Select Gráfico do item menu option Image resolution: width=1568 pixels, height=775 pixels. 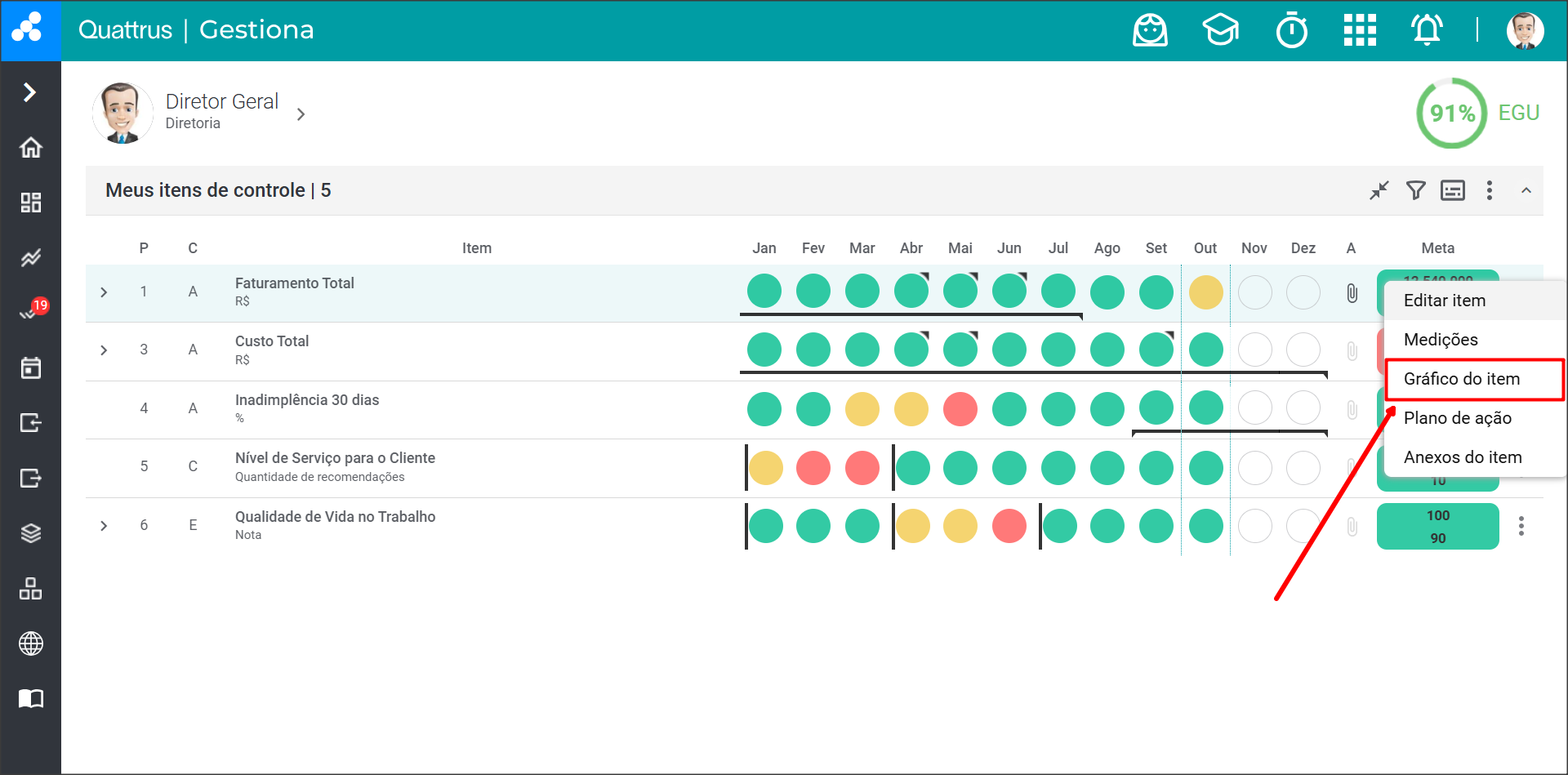pos(1461,379)
